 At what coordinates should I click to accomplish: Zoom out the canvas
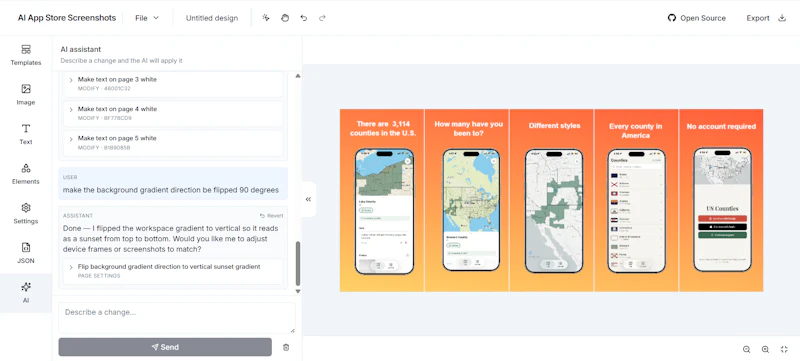[x=746, y=349]
